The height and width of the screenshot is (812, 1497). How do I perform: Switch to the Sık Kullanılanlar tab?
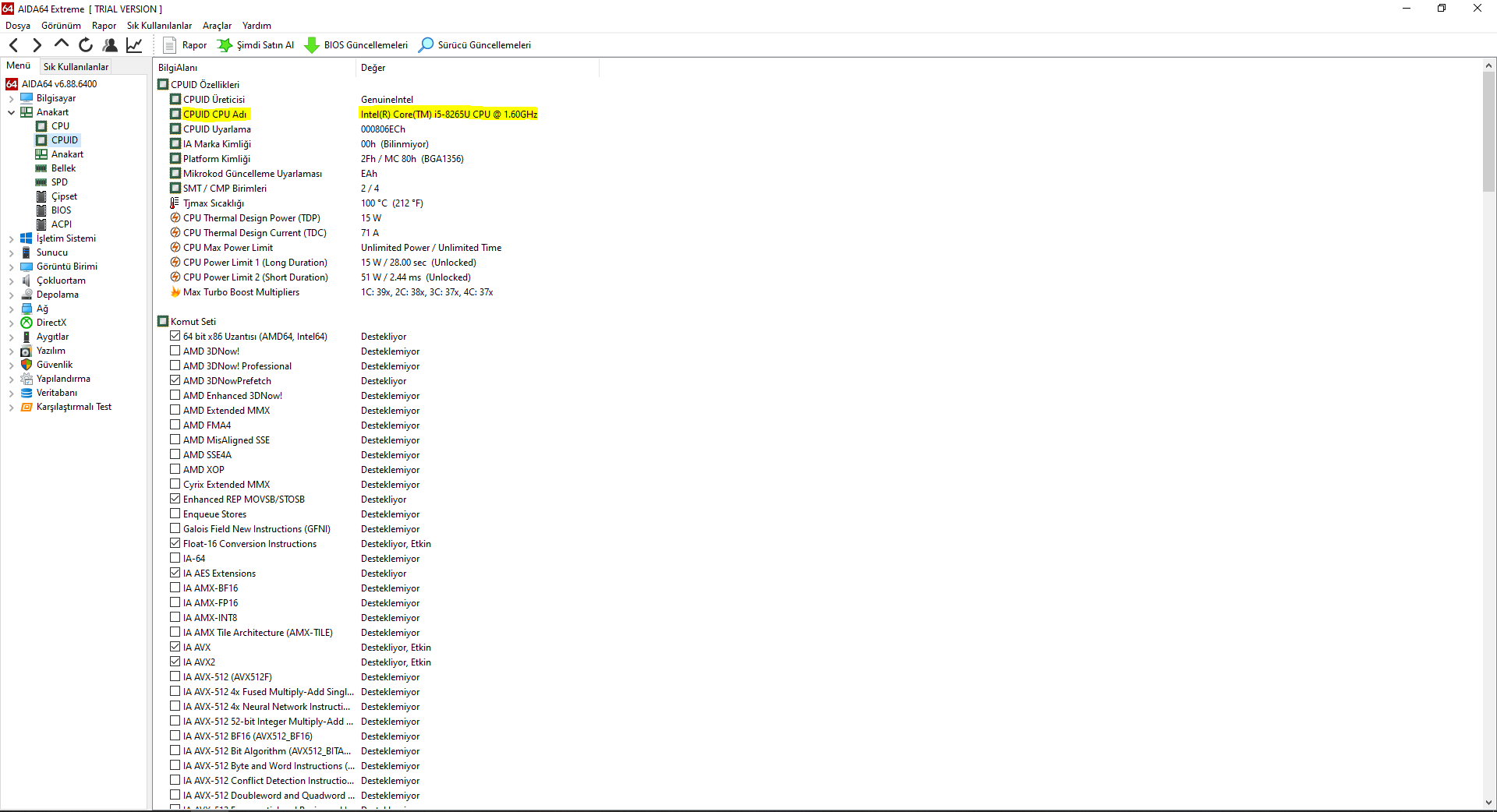(x=76, y=67)
